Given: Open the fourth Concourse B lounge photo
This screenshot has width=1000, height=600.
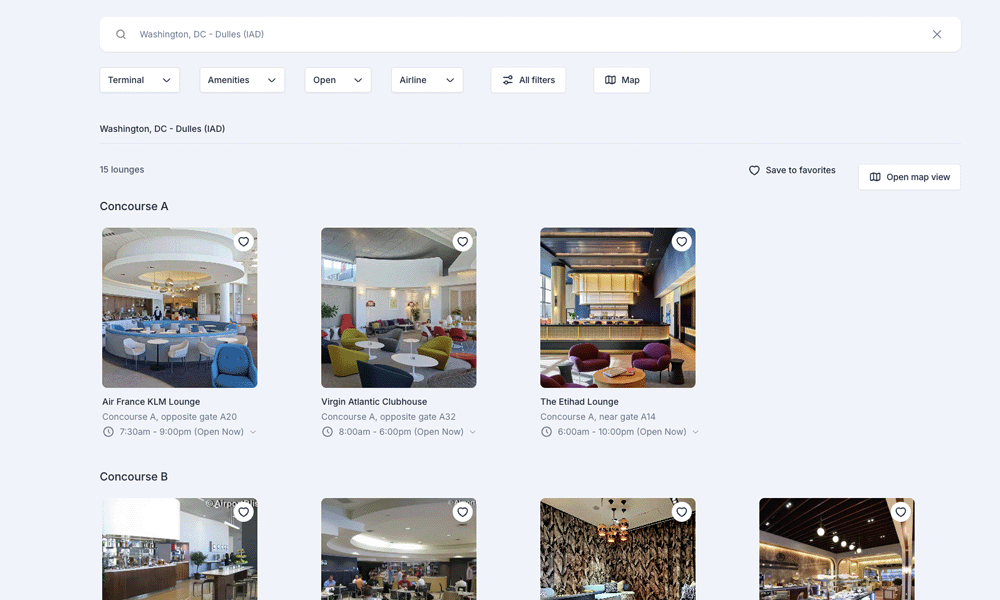Looking at the screenshot, I should click(x=837, y=549).
